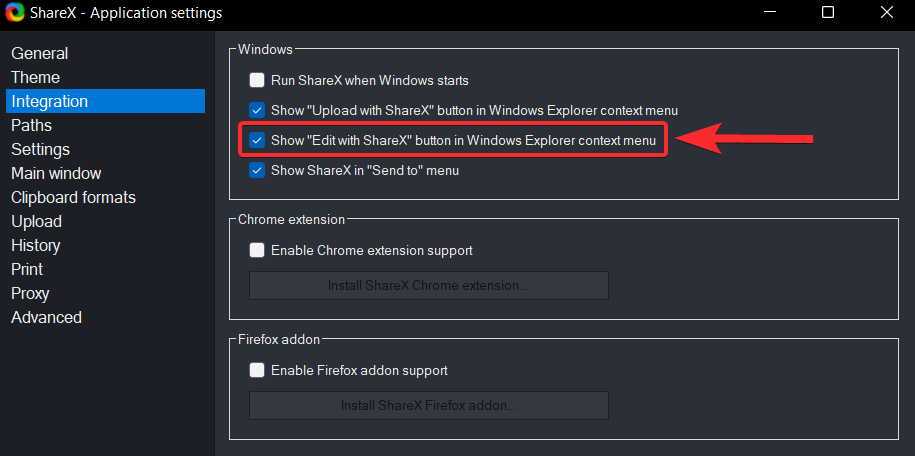This screenshot has height=456, width=915.
Task: Enable Firefox addon support checkbox
Action: pos(257,370)
